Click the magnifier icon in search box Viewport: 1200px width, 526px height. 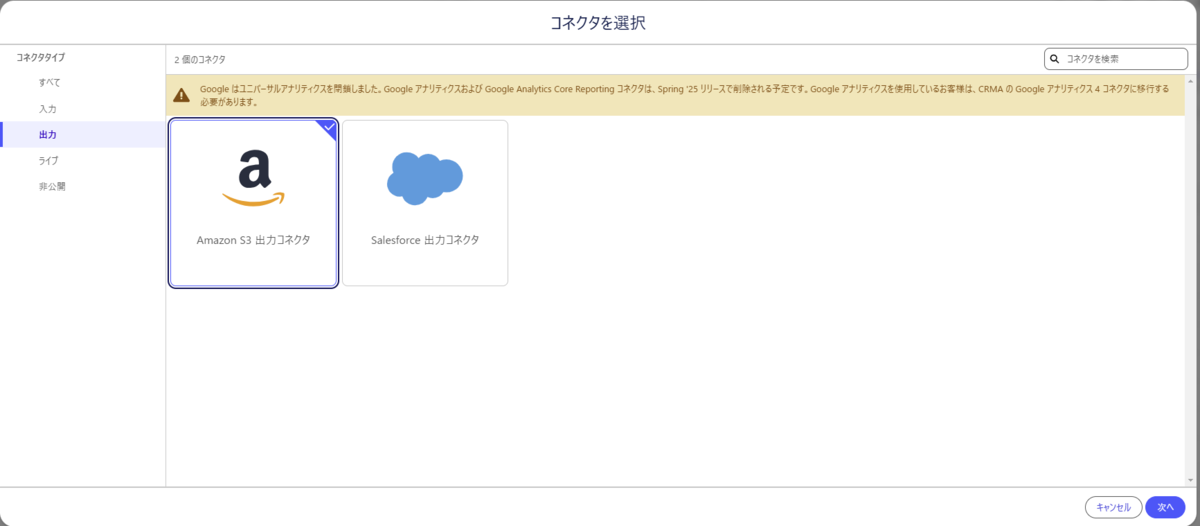click(1055, 59)
